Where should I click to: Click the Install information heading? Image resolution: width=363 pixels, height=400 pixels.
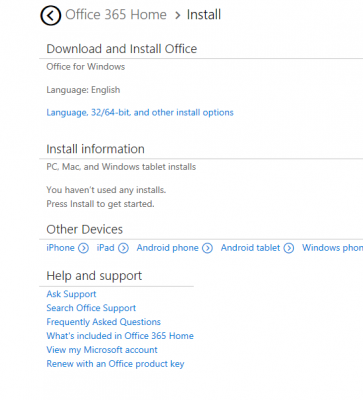pos(95,149)
